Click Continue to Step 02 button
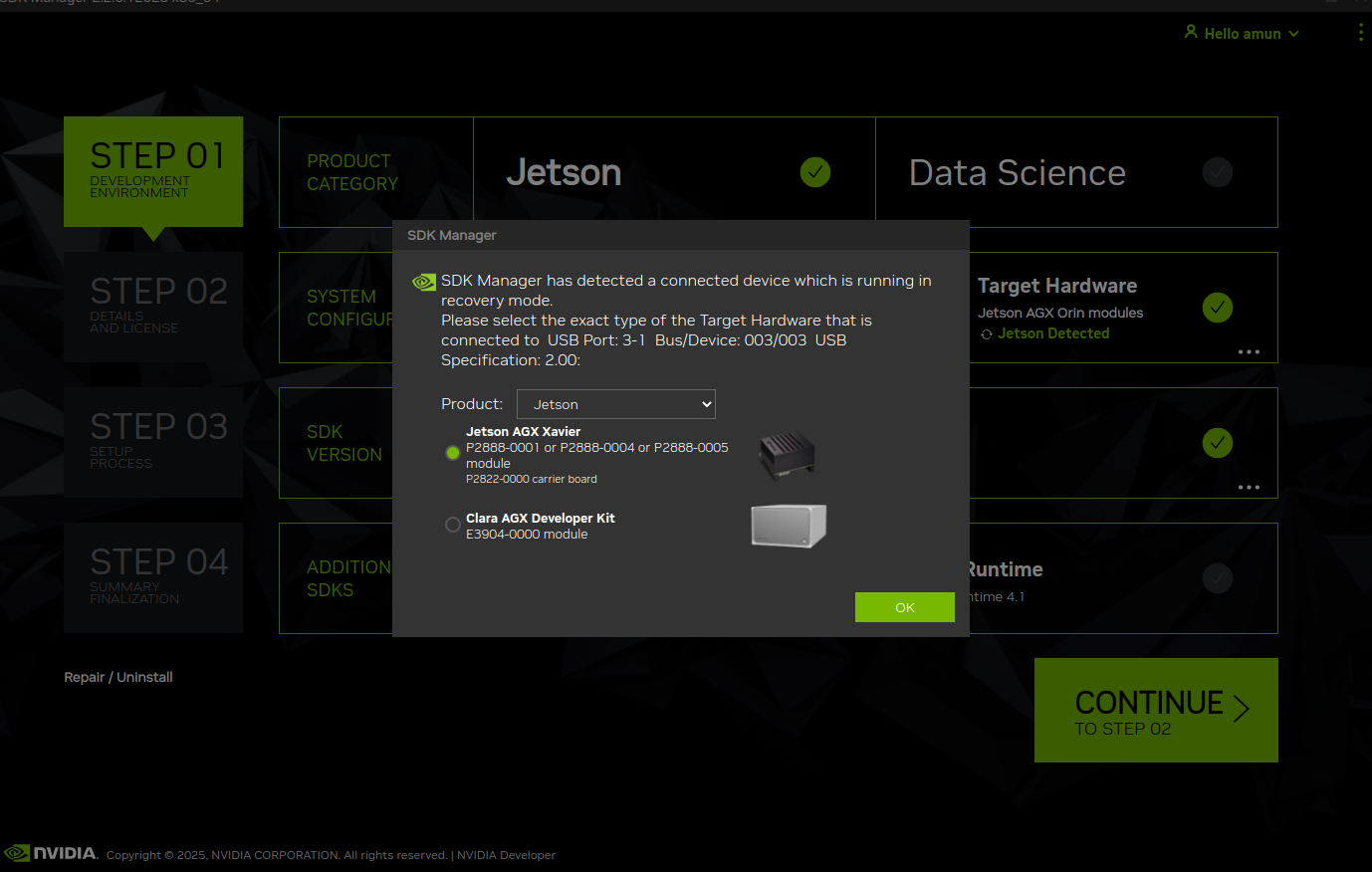The height and width of the screenshot is (872, 1372). click(x=1156, y=710)
